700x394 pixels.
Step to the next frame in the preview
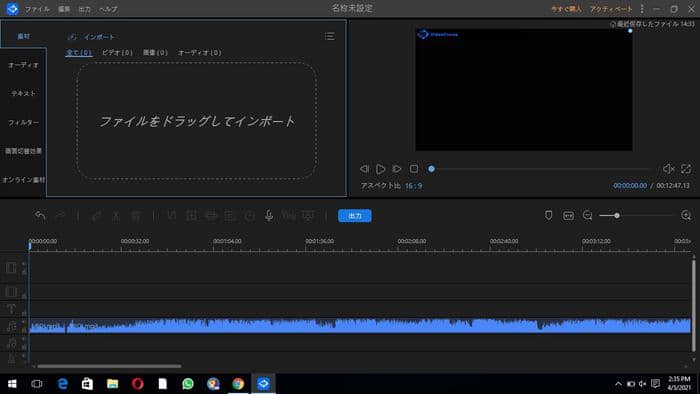pyautogui.click(x=396, y=169)
